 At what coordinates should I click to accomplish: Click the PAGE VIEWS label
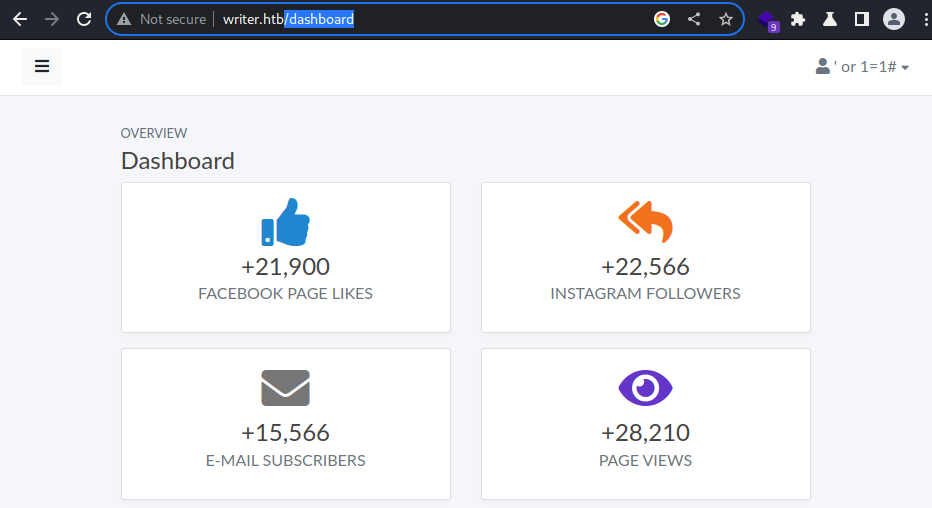tap(646, 460)
